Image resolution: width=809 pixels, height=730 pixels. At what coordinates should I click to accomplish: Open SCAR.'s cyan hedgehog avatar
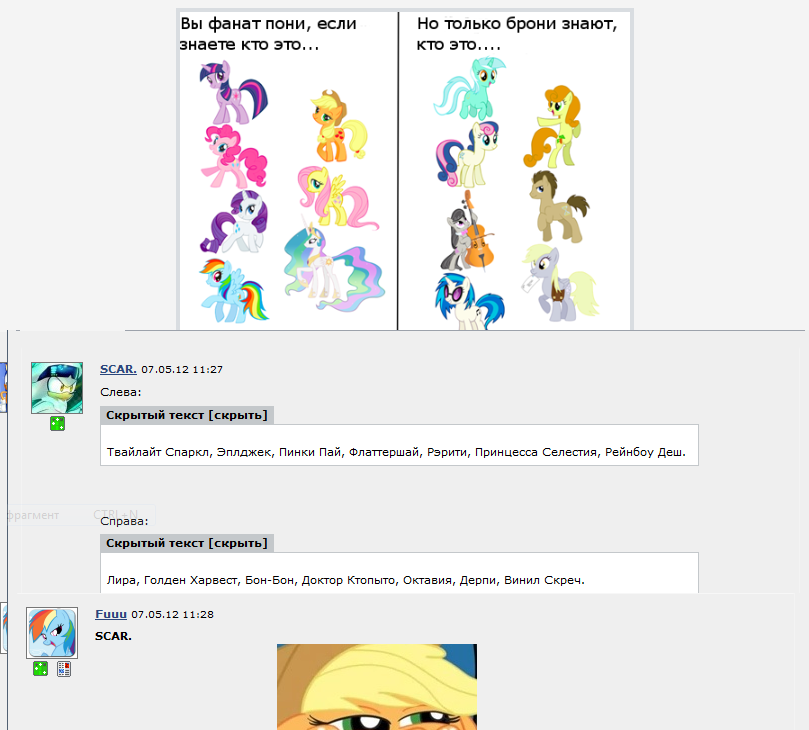(57, 388)
